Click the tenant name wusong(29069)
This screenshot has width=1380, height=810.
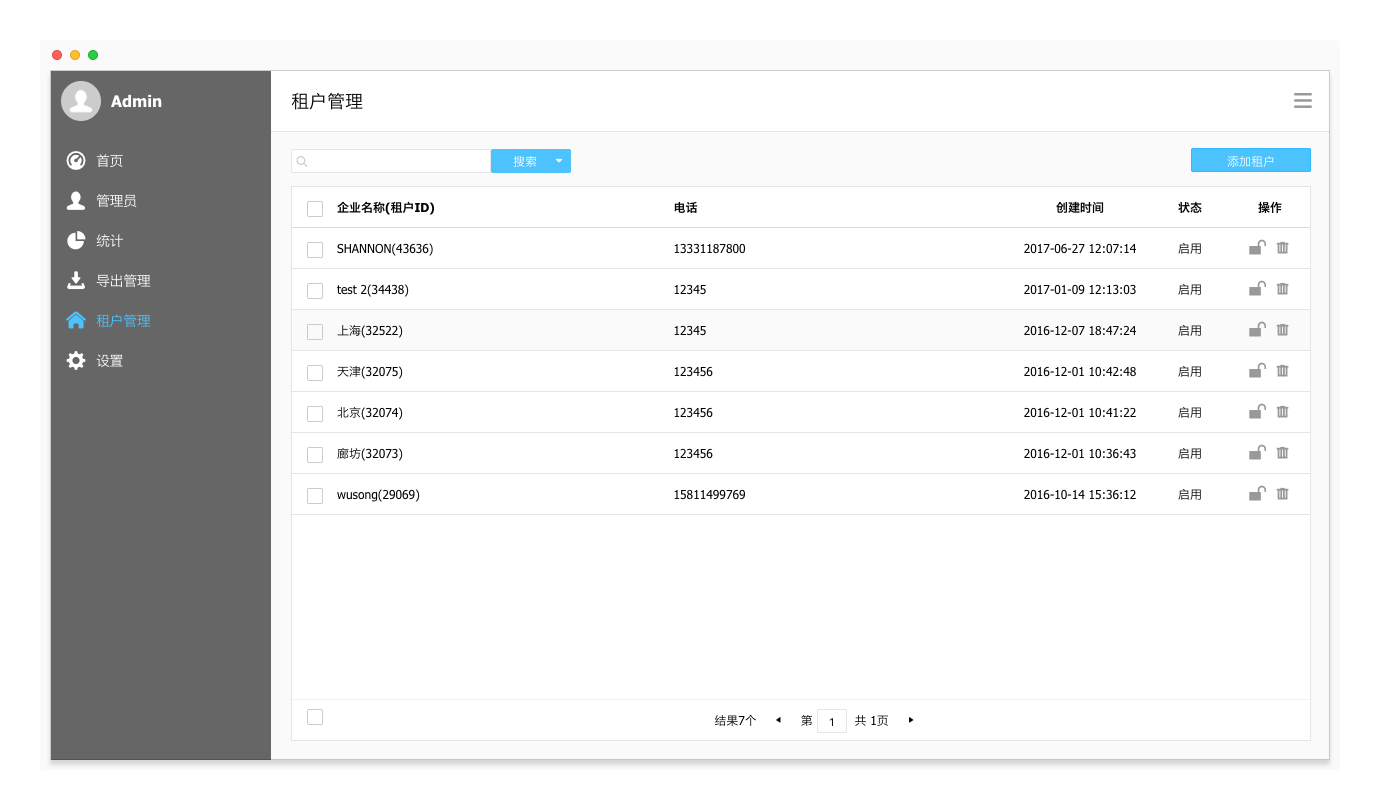click(378, 495)
